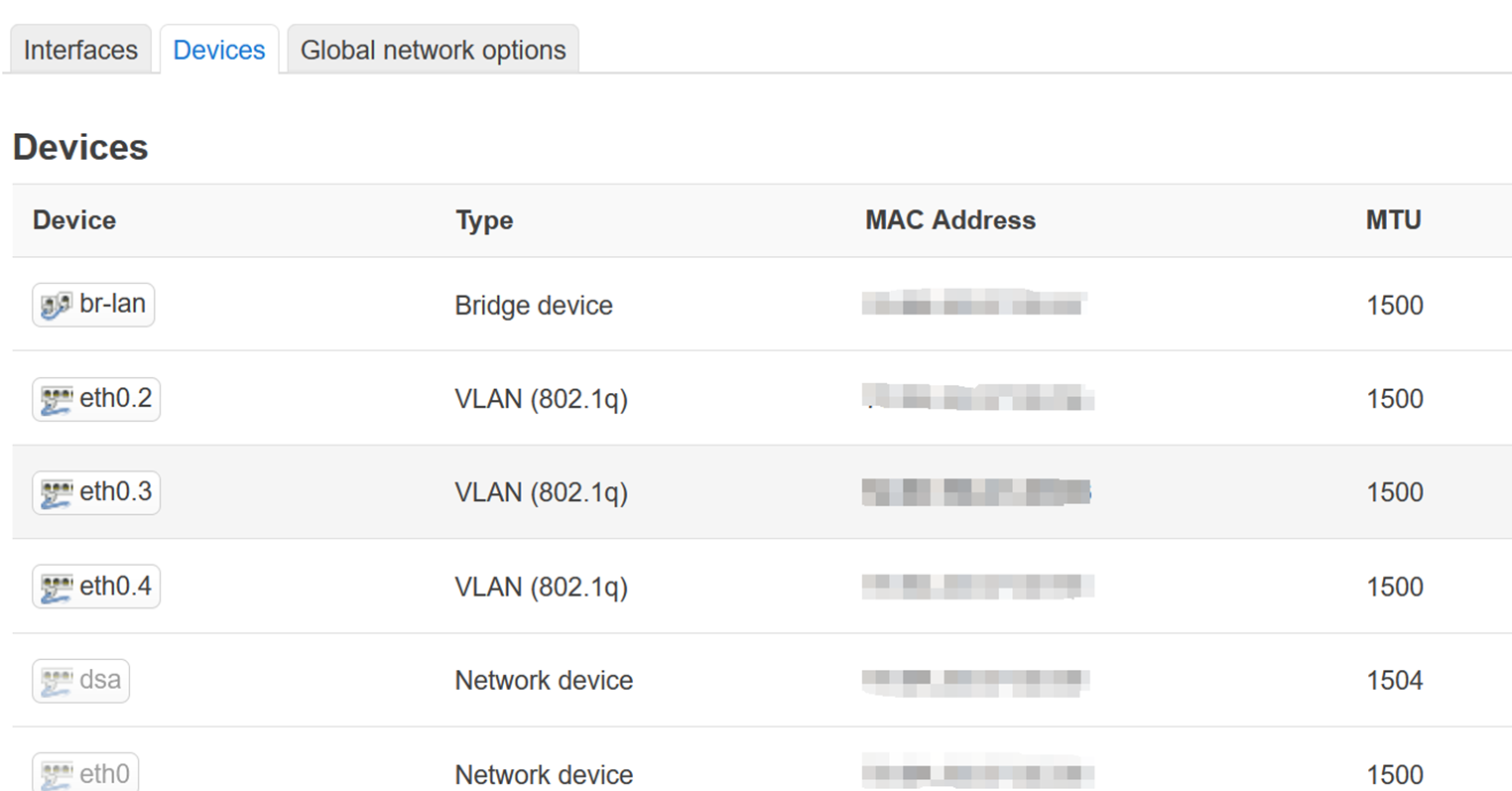
Task: Open the Global network options tab
Action: coord(433,50)
